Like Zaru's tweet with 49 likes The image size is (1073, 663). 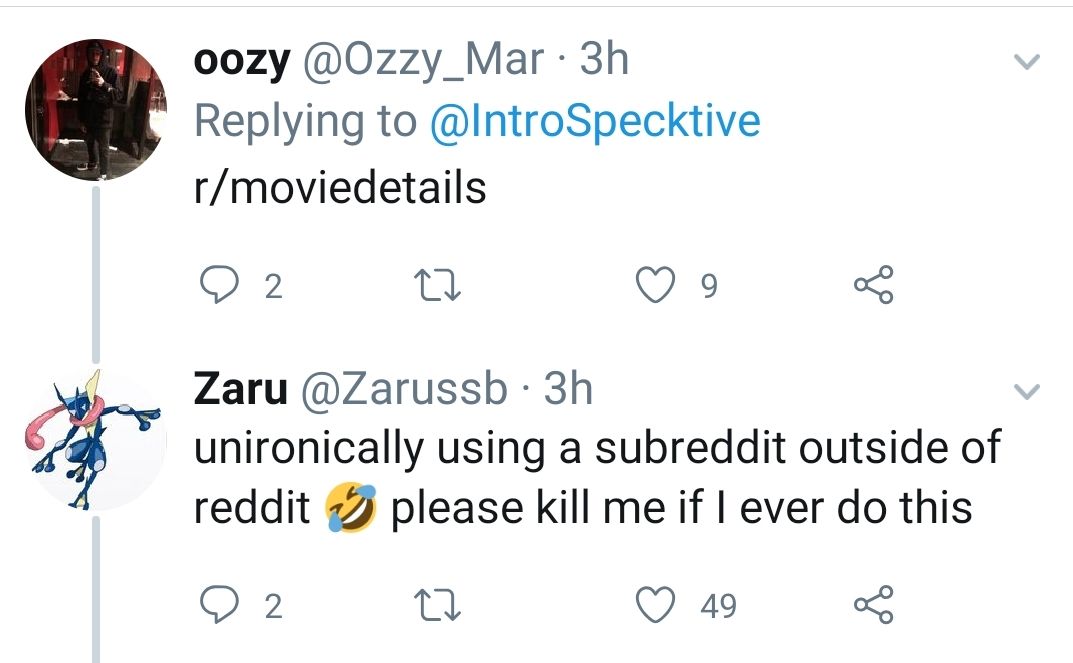658,606
